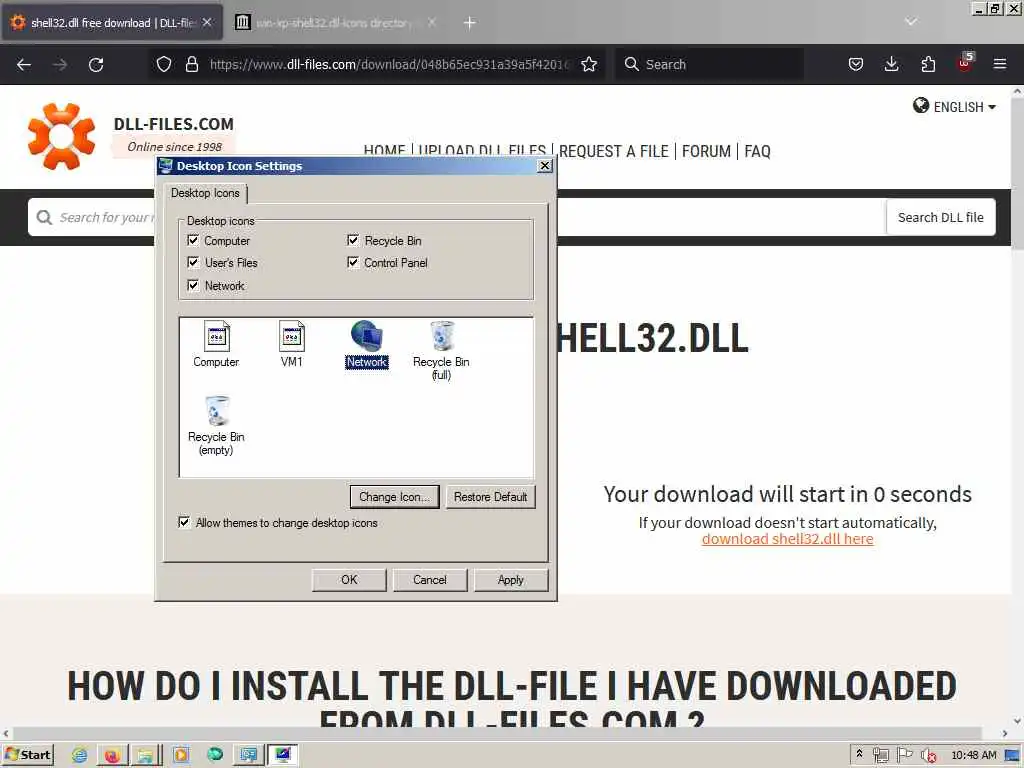Cancel the Desktop Icon Settings dialog

(x=430, y=580)
